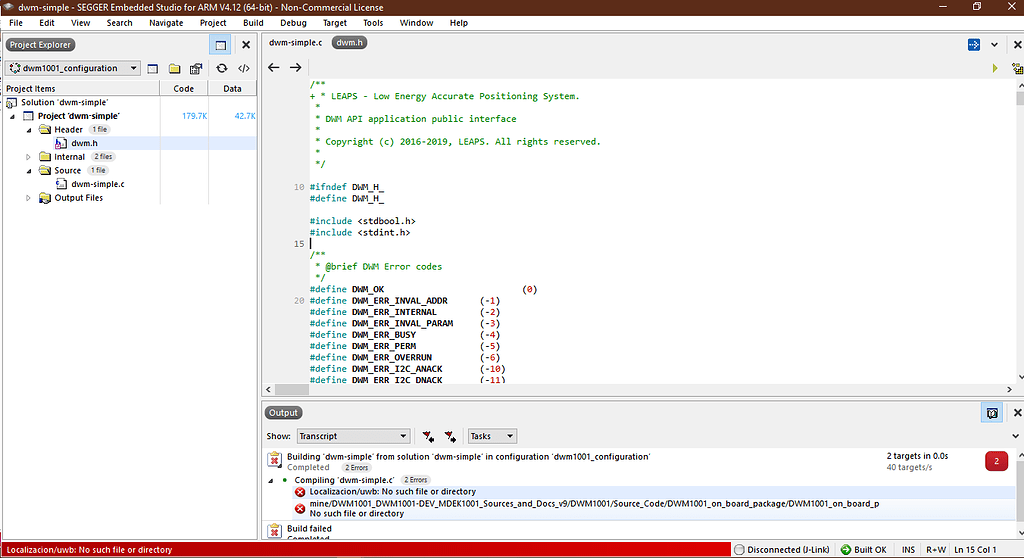Screen dimensions: 1024x558
Task: Click the yellow folder icon in Project Explorer toolbar
Action: [x=174, y=69]
